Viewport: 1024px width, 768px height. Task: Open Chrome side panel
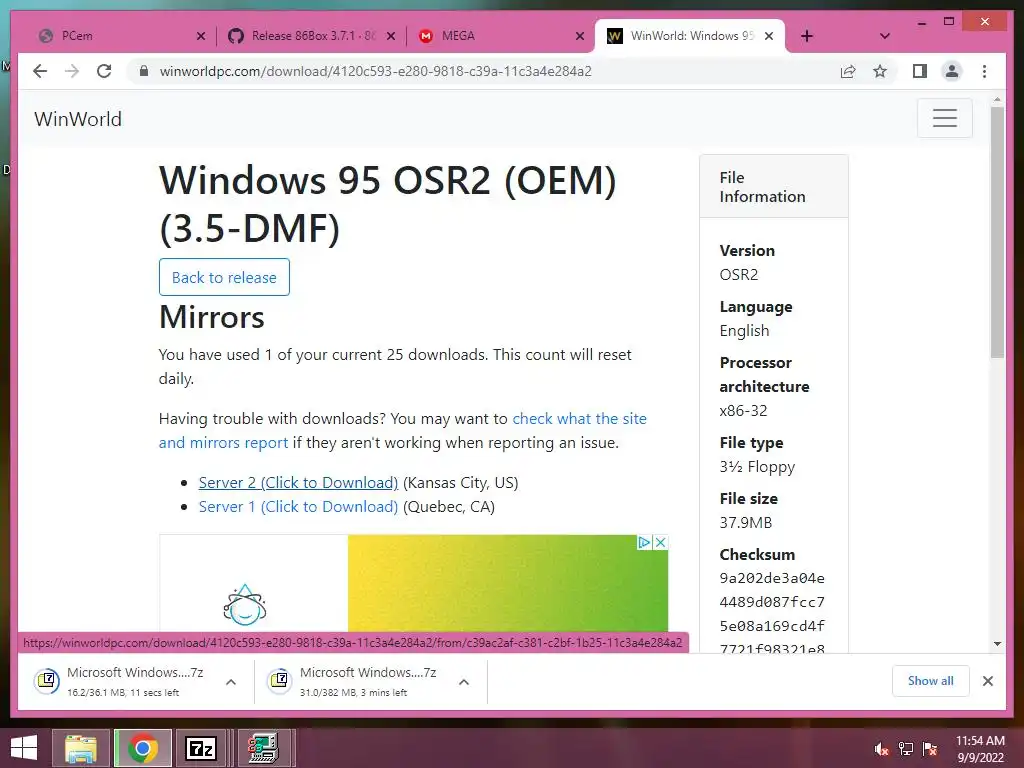pos(920,71)
